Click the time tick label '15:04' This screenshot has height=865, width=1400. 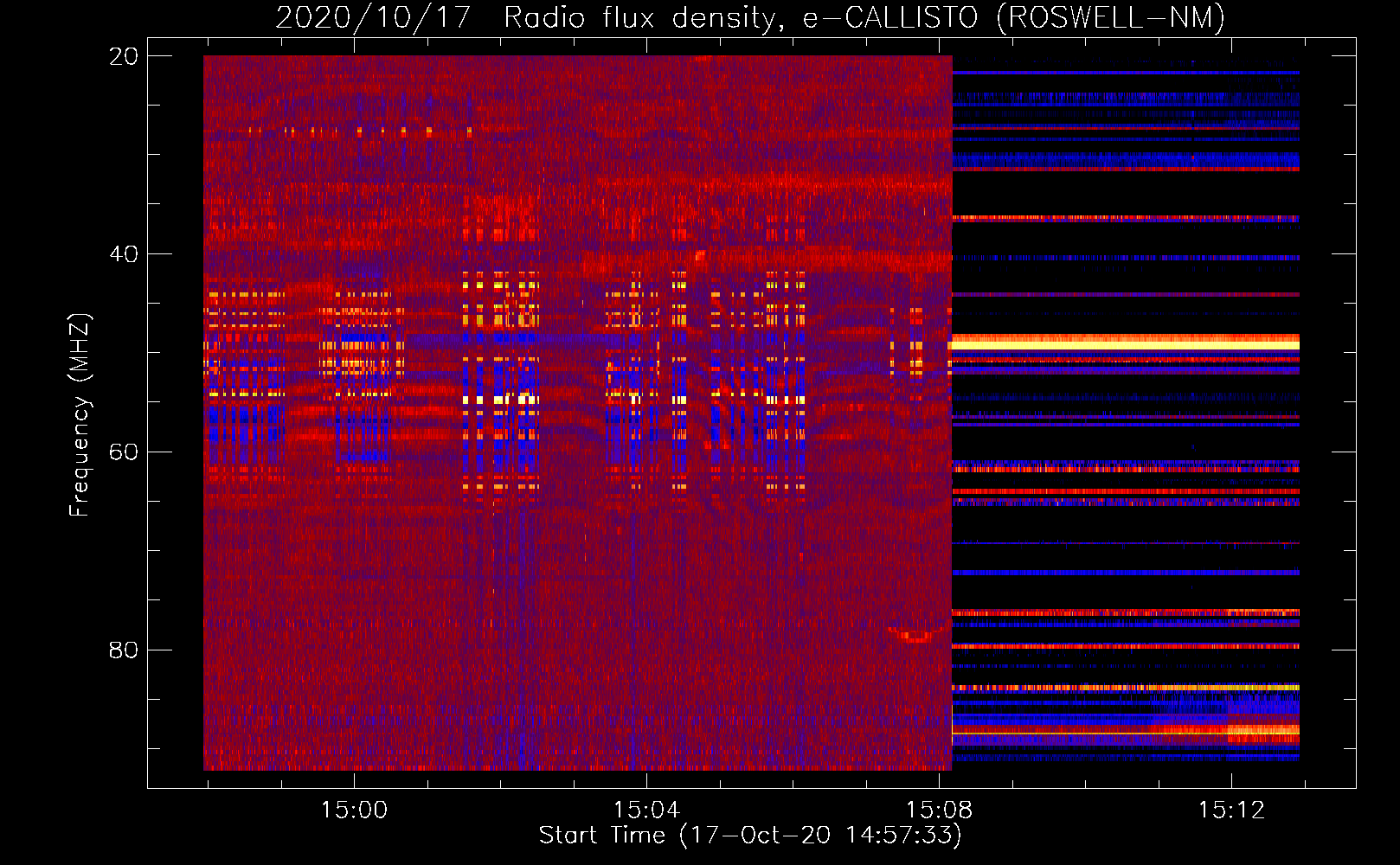646,811
